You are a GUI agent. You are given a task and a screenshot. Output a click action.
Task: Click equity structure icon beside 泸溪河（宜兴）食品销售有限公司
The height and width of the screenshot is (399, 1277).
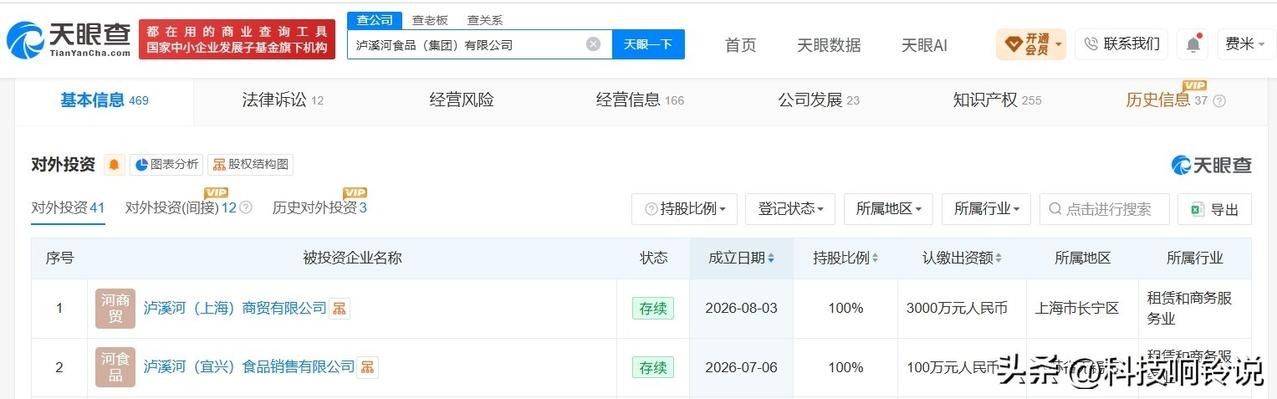click(368, 367)
